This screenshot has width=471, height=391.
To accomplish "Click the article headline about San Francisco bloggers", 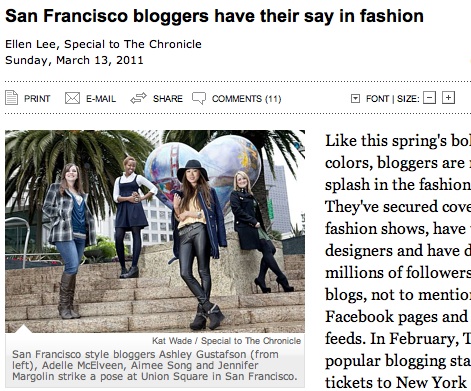I will (x=214, y=16).
